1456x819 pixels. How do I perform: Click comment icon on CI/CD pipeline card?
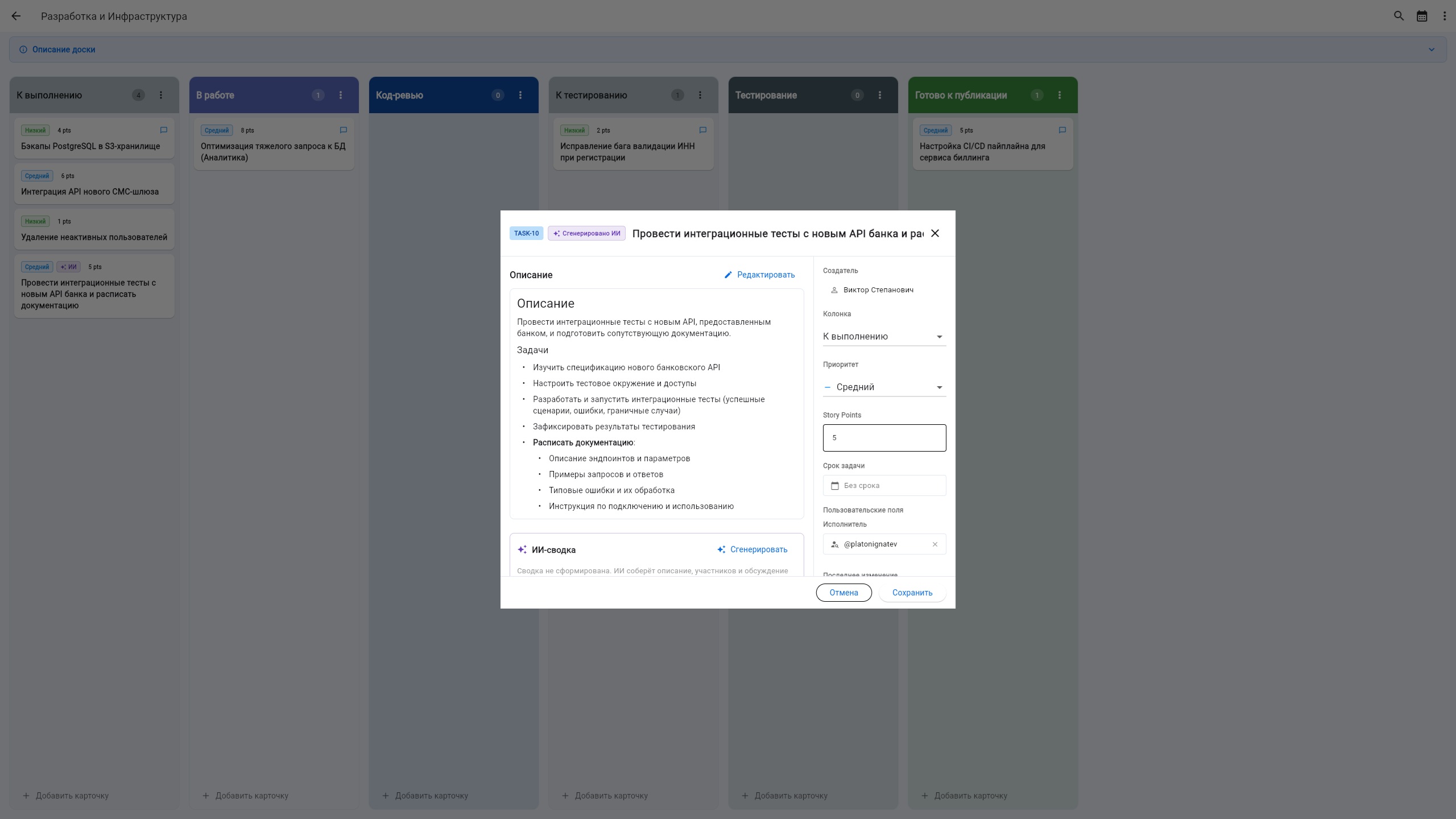pos(1062,130)
